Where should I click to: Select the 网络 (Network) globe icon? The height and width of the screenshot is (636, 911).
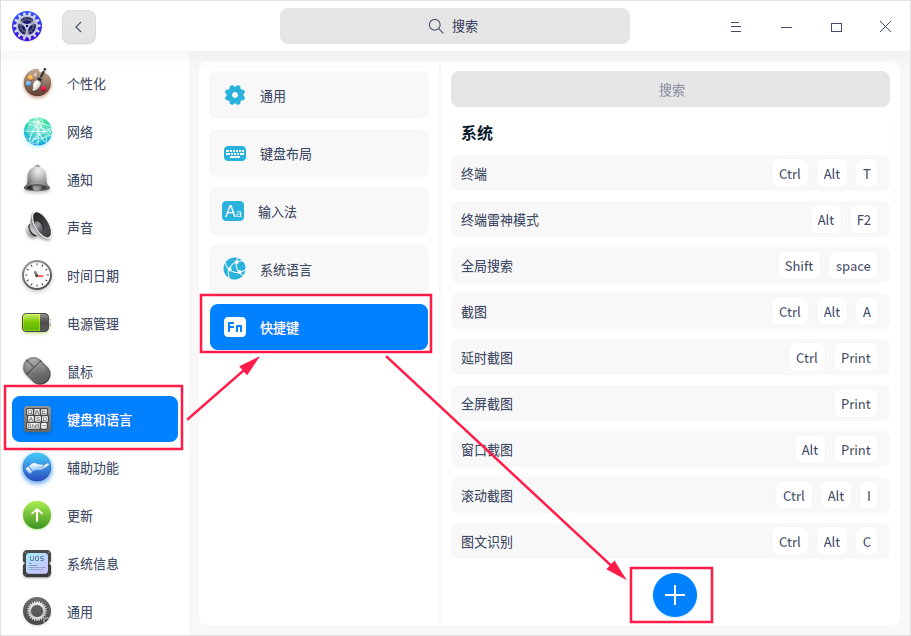click(x=36, y=131)
